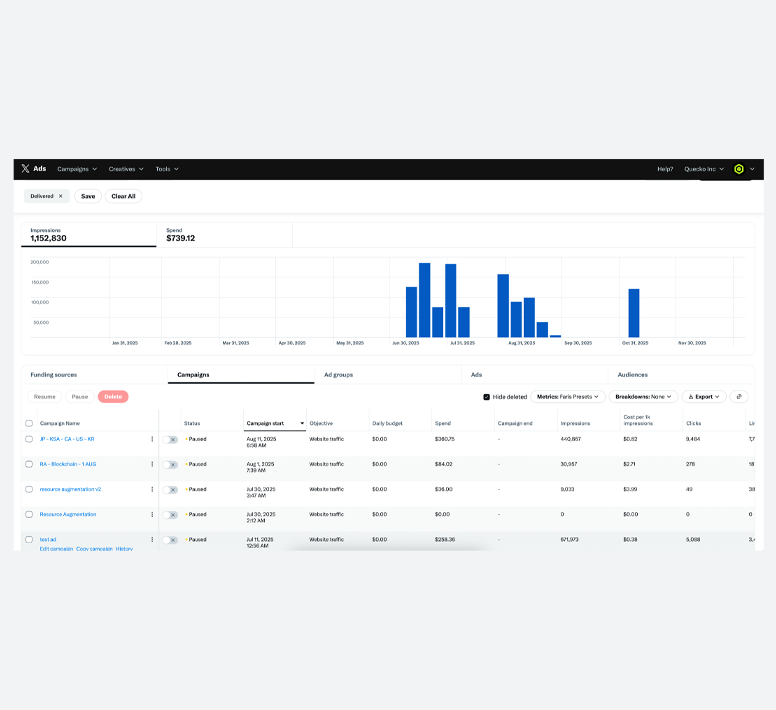Select the JP - KSA - CA campaign checkbox
The image size is (776, 710).
pyautogui.click(x=29, y=439)
